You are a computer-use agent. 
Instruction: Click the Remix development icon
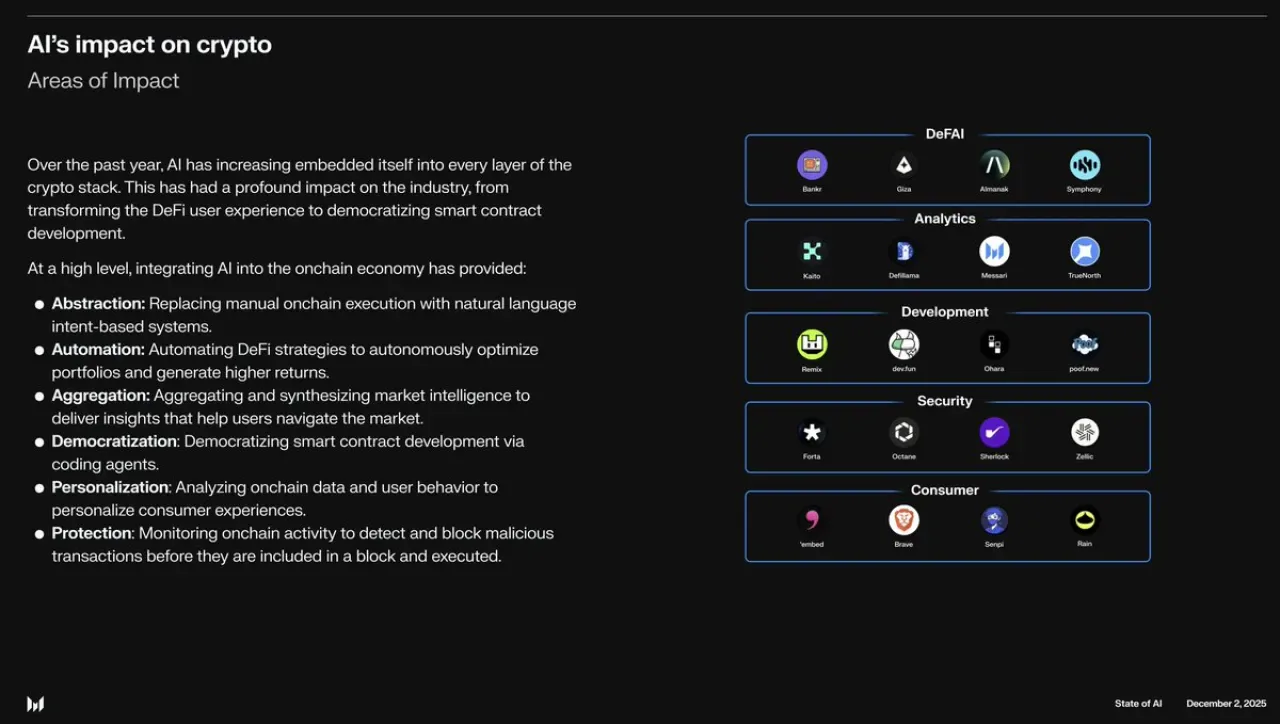pos(812,345)
